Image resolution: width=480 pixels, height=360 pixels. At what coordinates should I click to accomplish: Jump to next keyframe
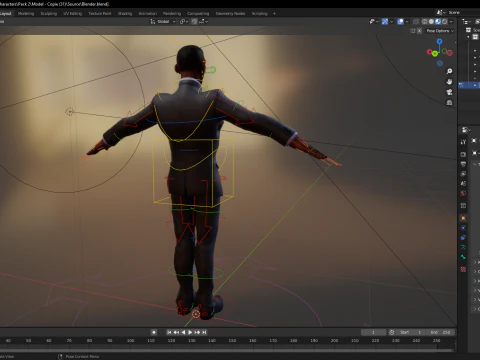(x=197, y=332)
